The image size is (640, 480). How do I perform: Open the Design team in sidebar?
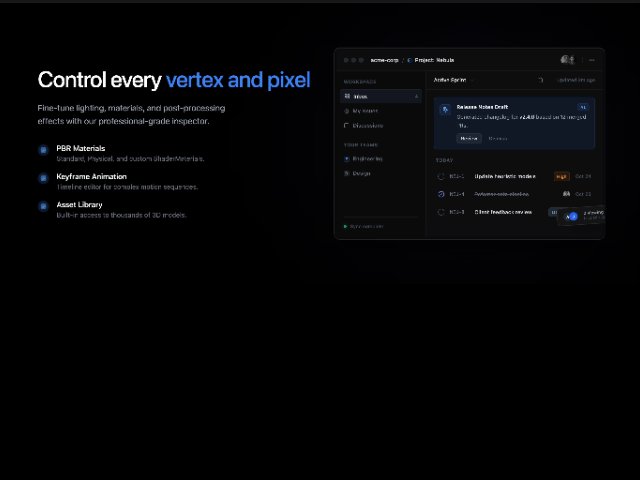tap(361, 172)
